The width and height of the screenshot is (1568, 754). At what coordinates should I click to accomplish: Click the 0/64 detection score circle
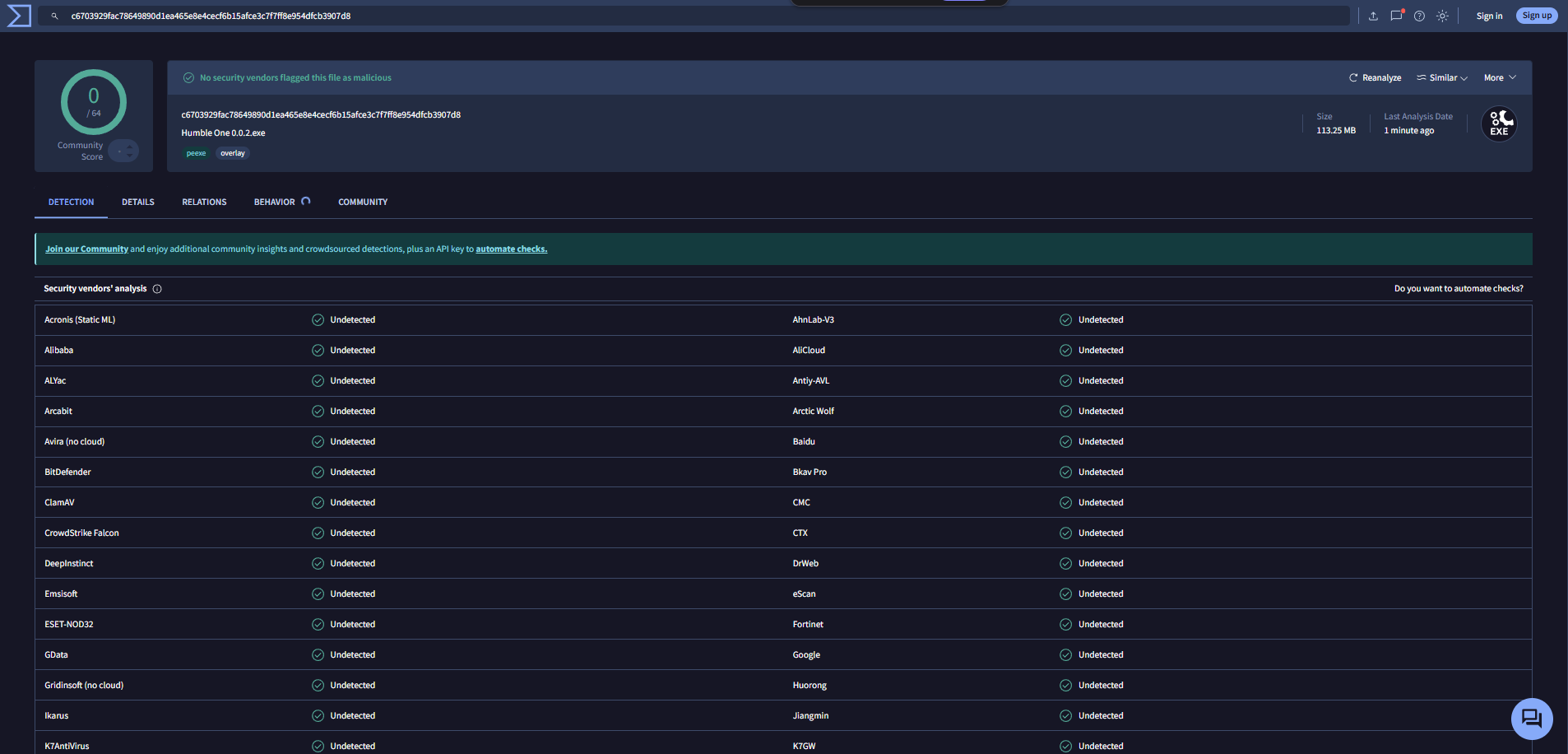click(94, 102)
